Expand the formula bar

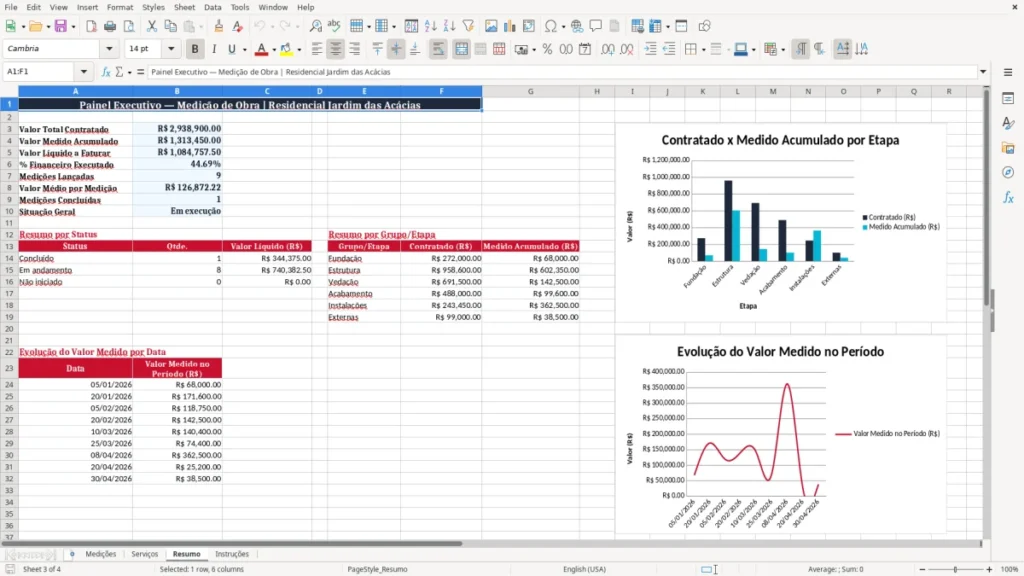click(983, 72)
